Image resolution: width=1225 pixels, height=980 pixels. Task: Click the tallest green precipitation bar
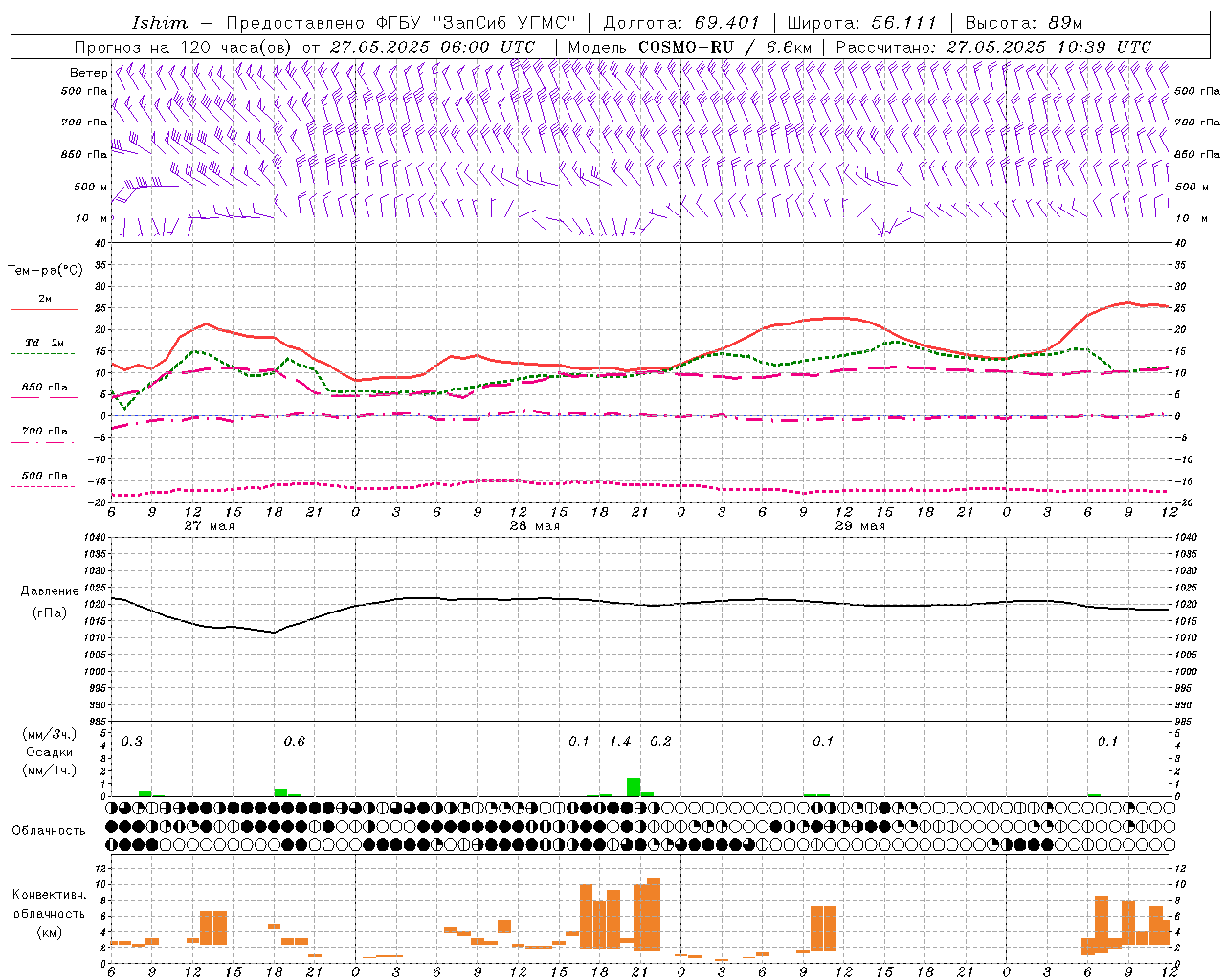pos(634,787)
